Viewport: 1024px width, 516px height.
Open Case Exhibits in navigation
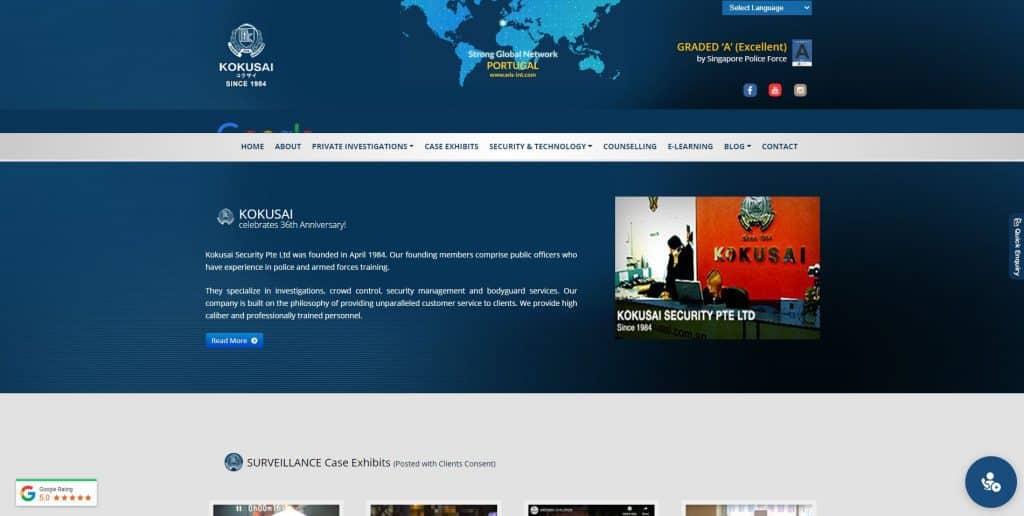coord(451,146)
